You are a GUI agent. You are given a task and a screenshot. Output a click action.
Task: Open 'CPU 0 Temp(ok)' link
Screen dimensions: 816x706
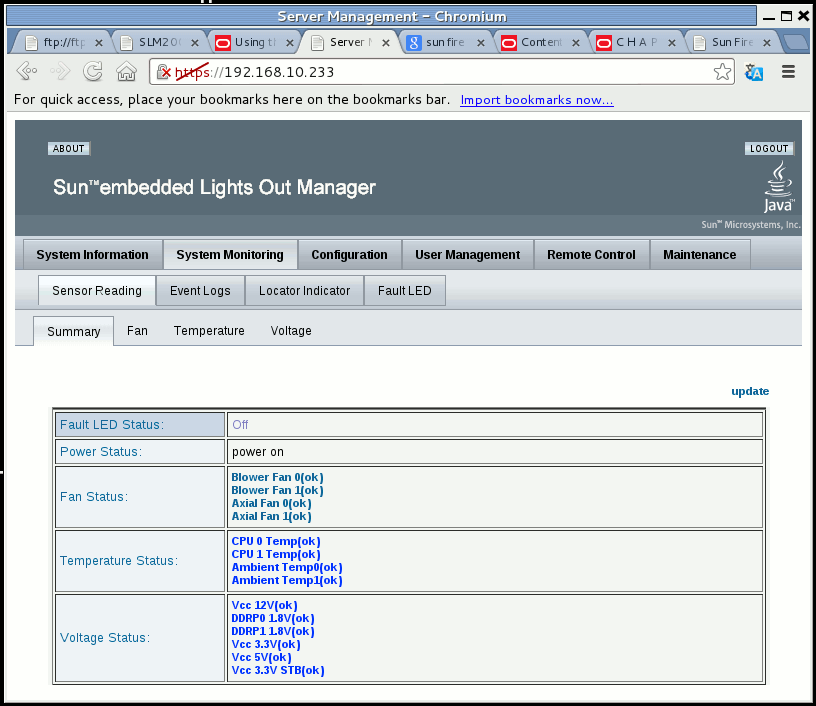click(276, 541)
